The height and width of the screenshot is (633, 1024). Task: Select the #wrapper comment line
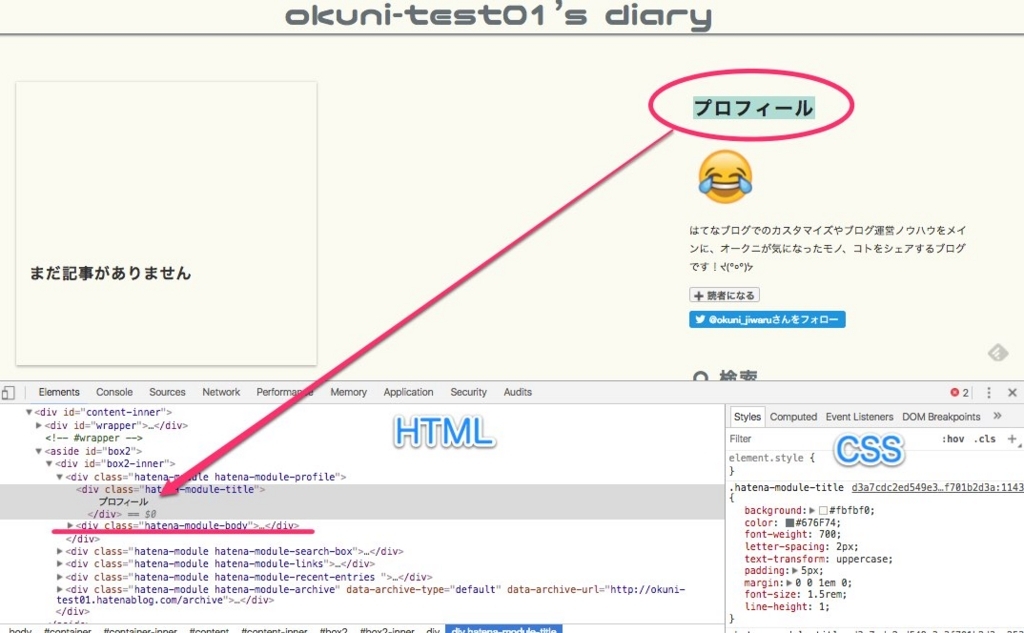[94, 438]
